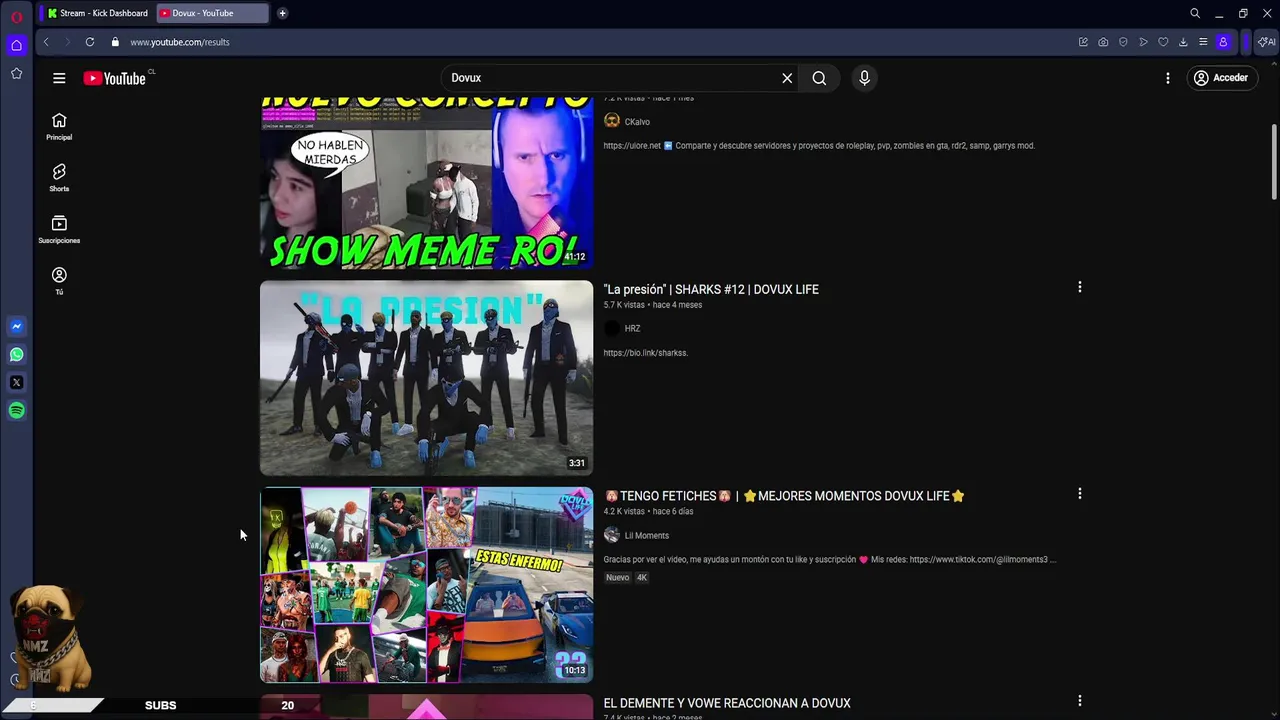Open YouTube settings three-dot menu
The image size is (1280, 720).
point(1168,78)
